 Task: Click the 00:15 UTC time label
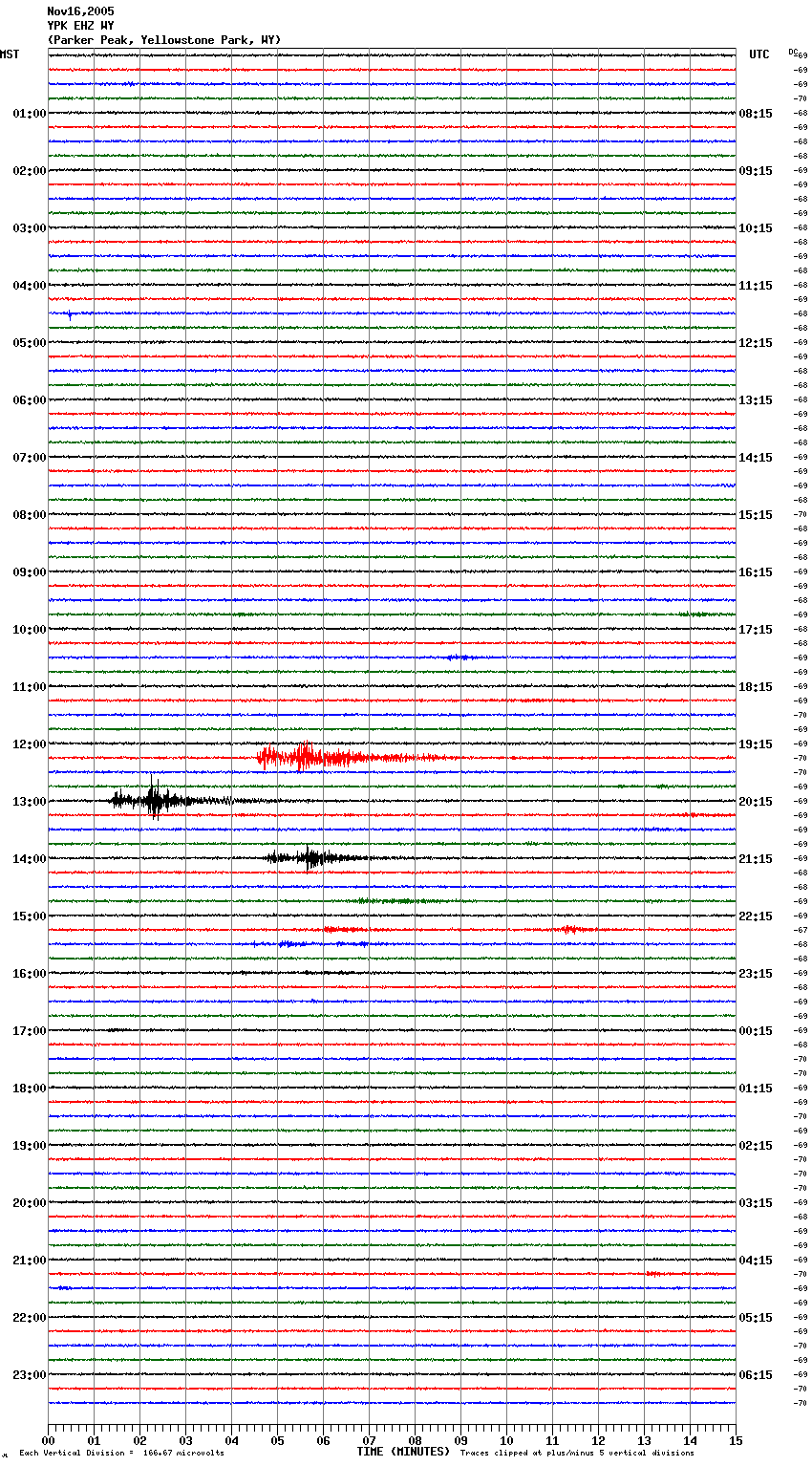pyautogui.click(x=756, y=1031)
